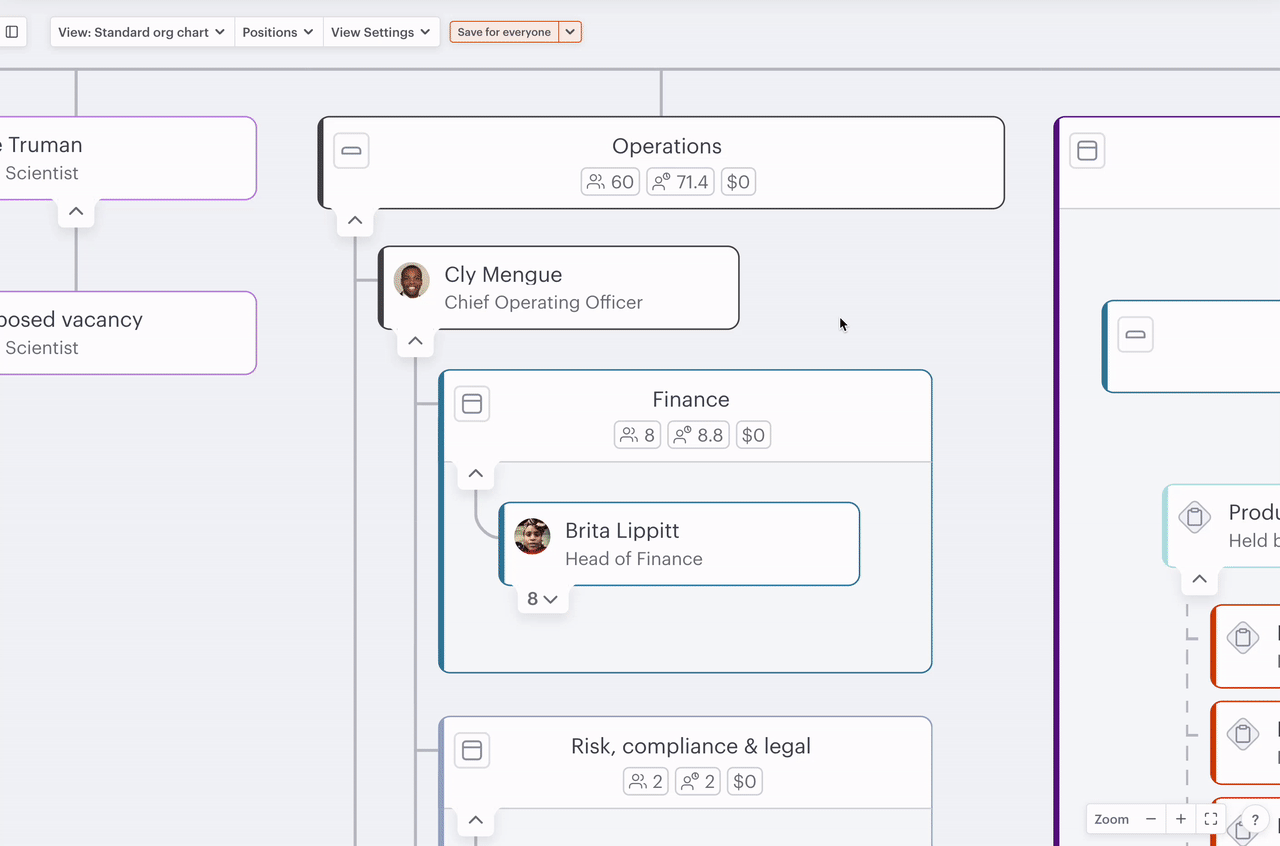1280x846 pixels.
Task: Click Operations headcount badge showing 60
Action: (x=610, y=182)
